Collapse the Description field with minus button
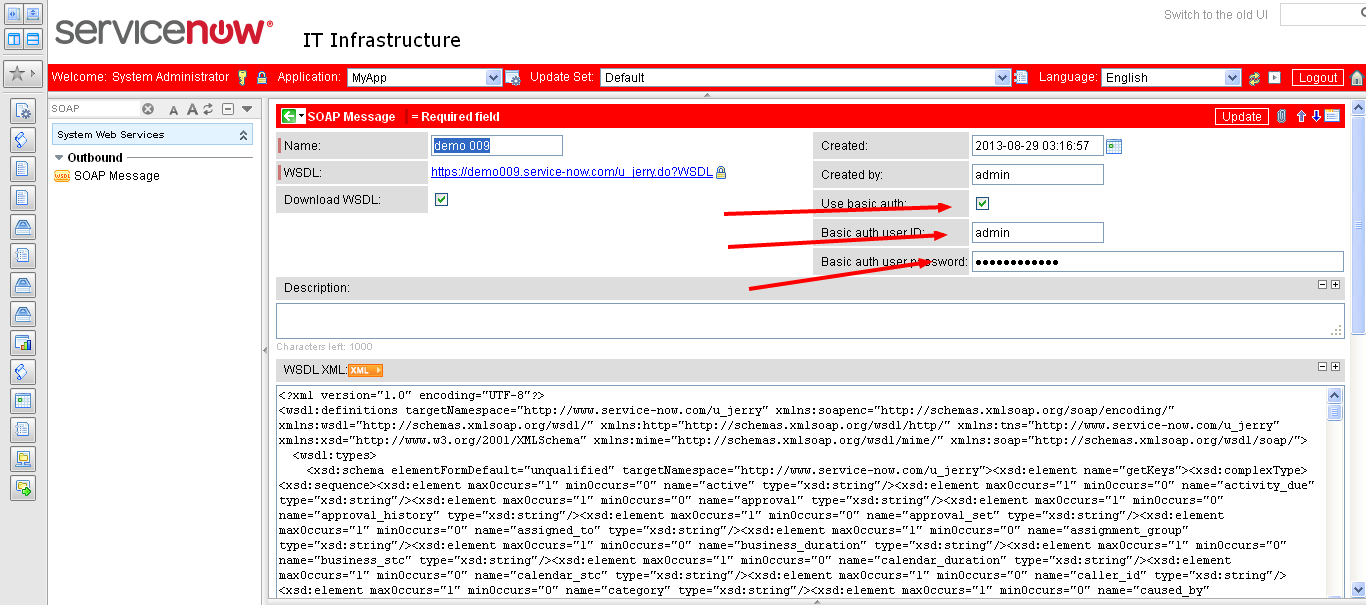 click(1323, 285)
